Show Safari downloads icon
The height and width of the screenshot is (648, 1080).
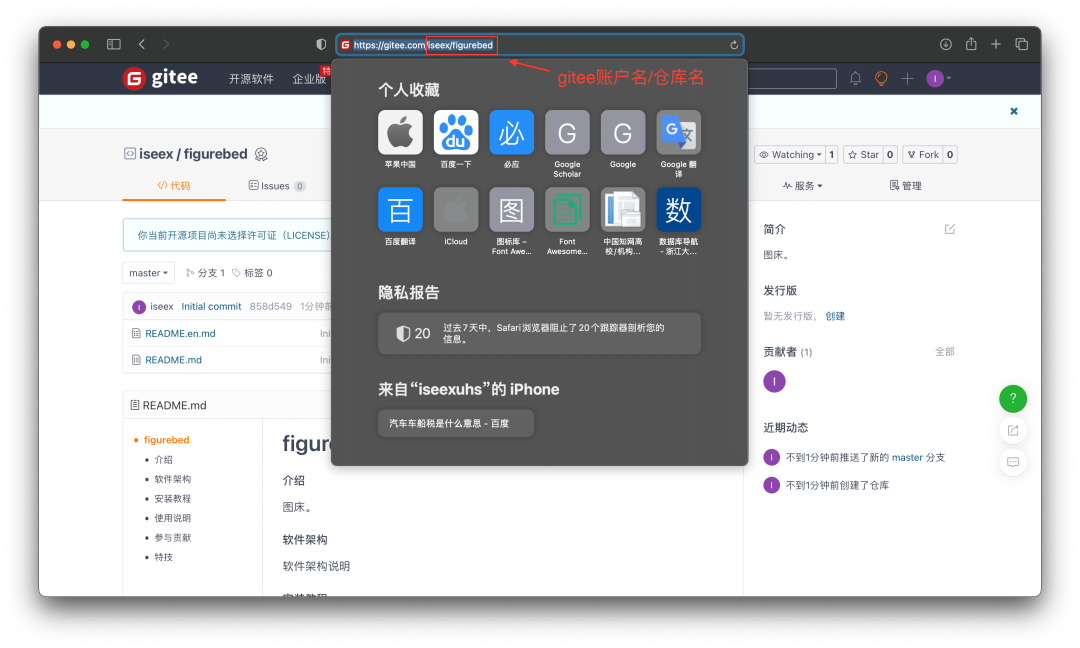946,44
